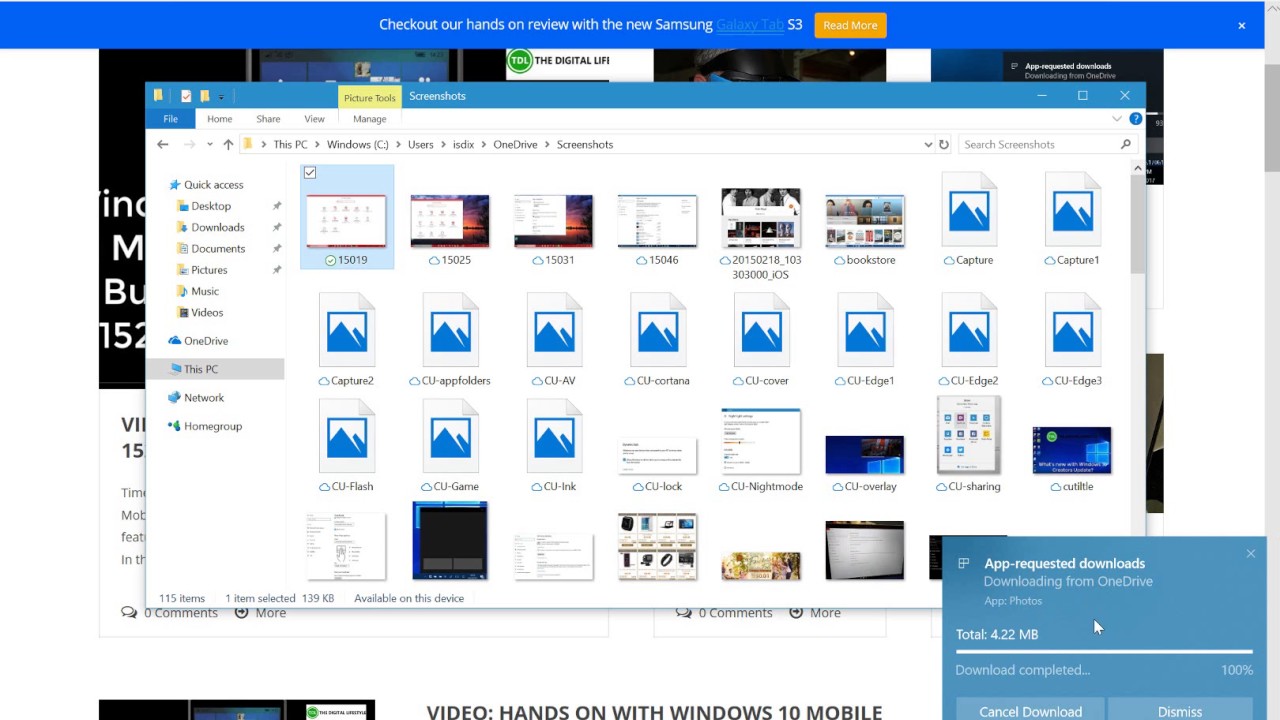Viewport: 1280px width, 720px height.
Task: Select the Capture image file icon
Action: (x=969, y=210)
